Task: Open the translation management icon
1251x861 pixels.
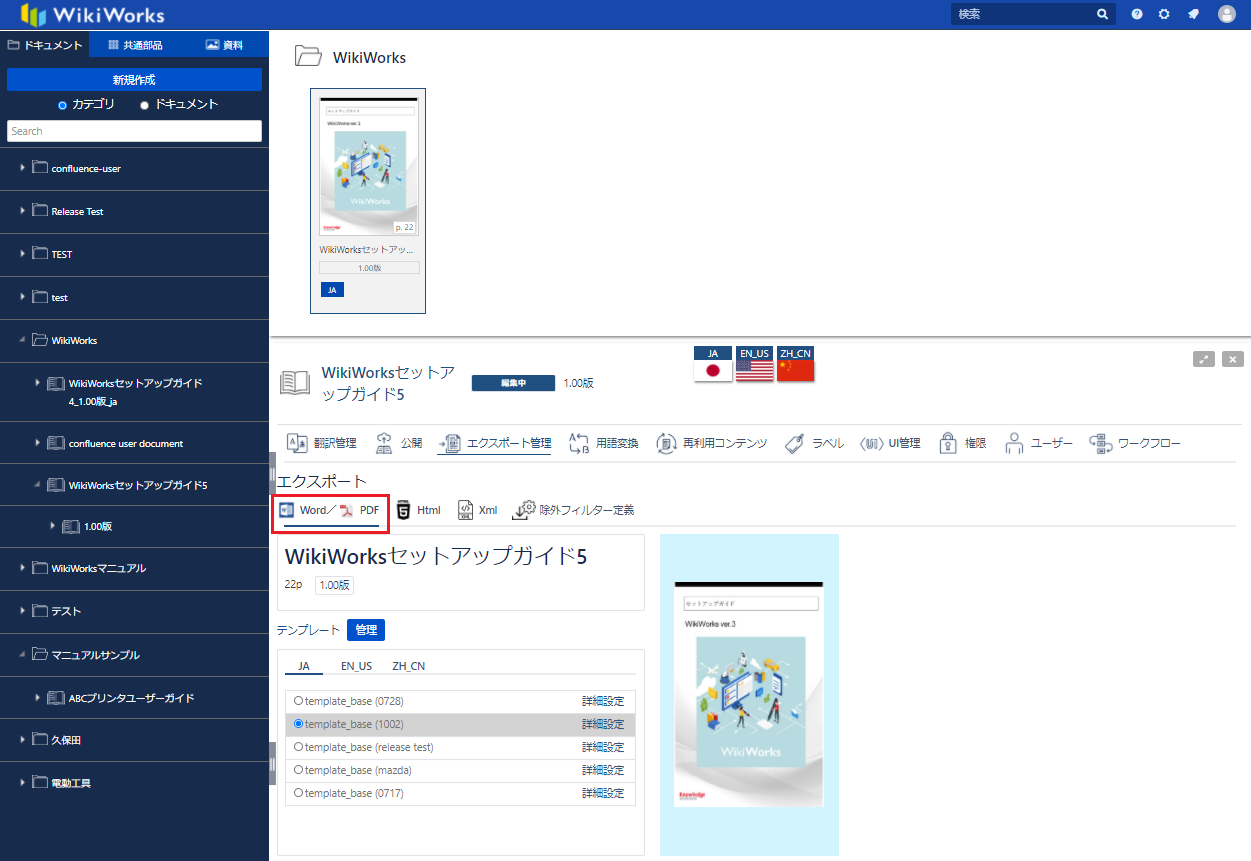Action: point(297,443)
